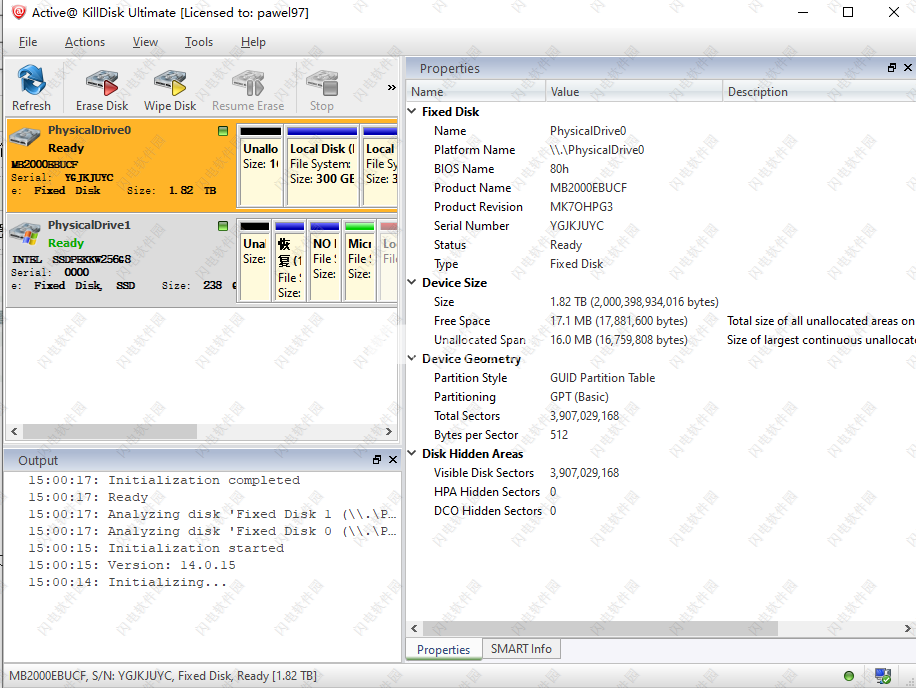Collapse the Fixed Disk property group
The image size is (916, 688).
(x=412, y=111)
